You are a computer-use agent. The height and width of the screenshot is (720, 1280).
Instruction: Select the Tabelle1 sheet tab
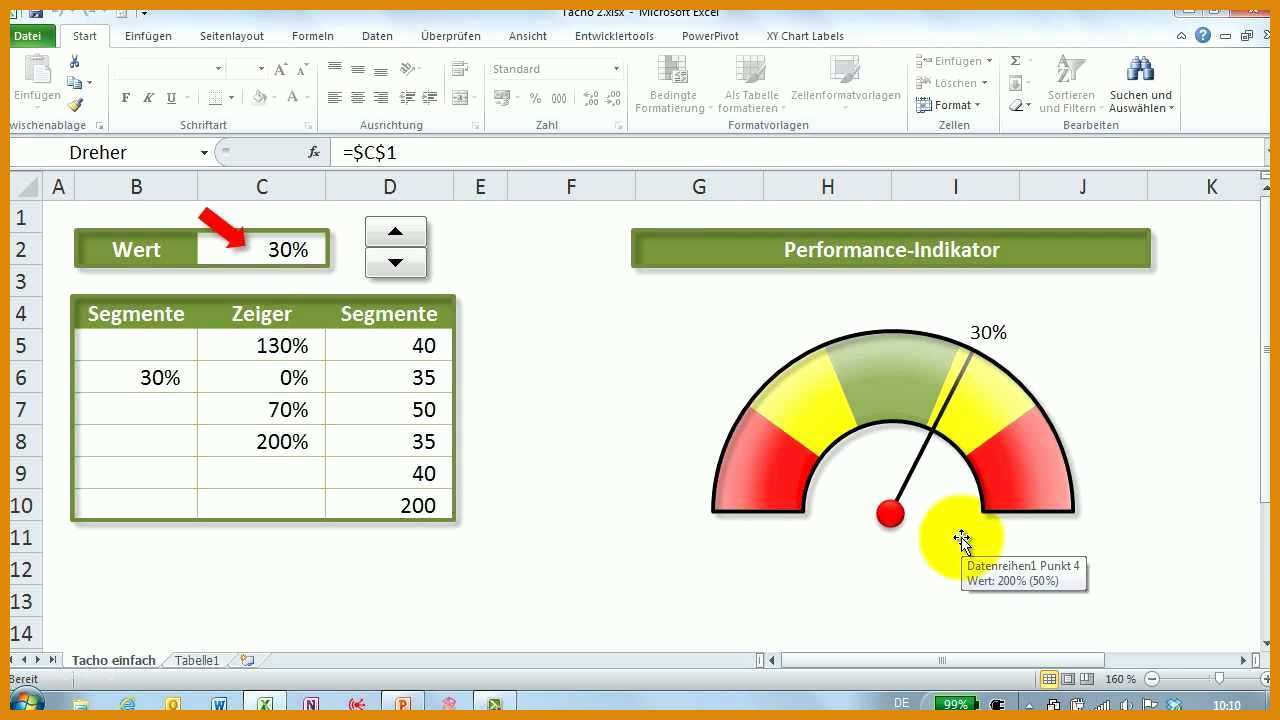pos(197,660)
